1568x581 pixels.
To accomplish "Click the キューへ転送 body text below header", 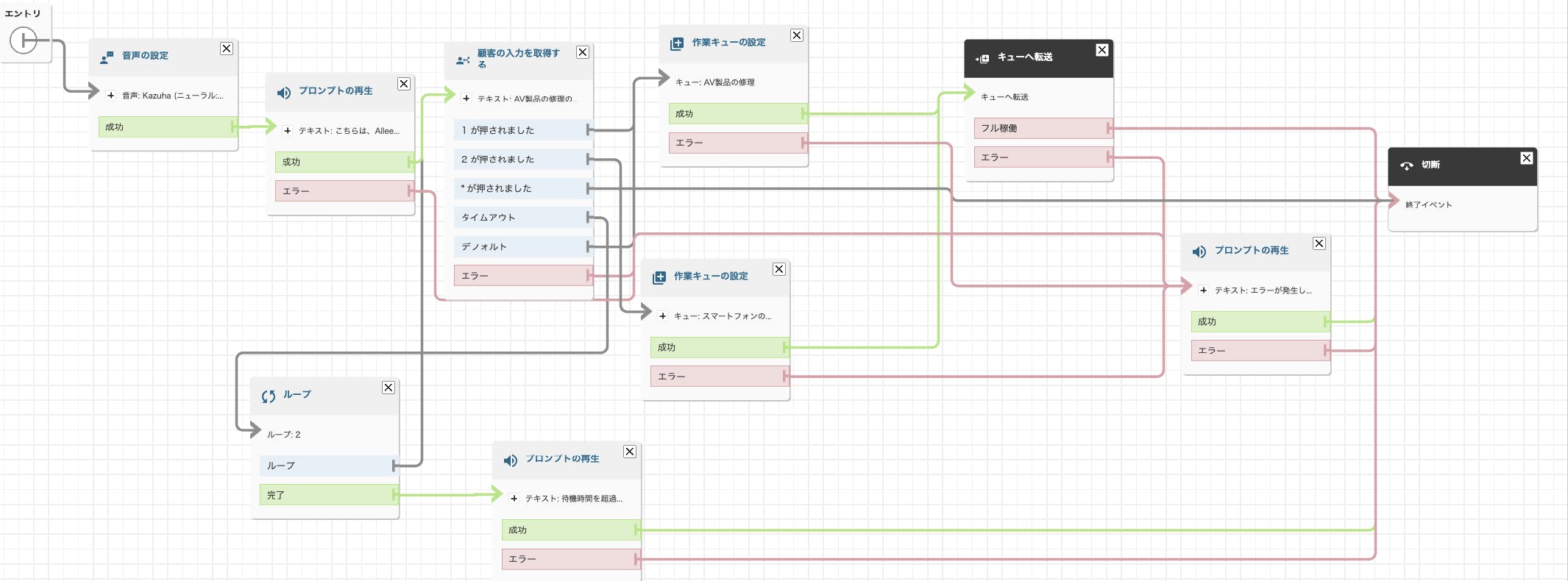I will [1004, 97].
